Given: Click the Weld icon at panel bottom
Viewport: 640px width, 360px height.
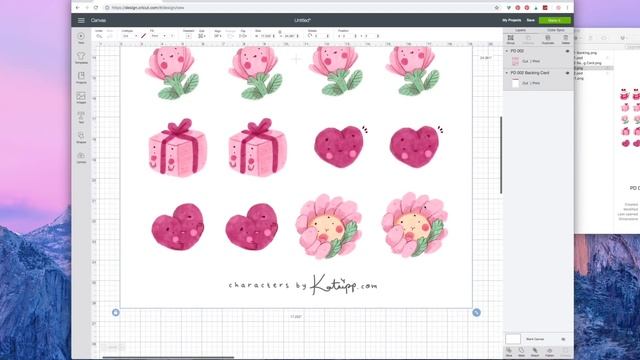Looking at the screenshot, I should [x=522, y=352].
